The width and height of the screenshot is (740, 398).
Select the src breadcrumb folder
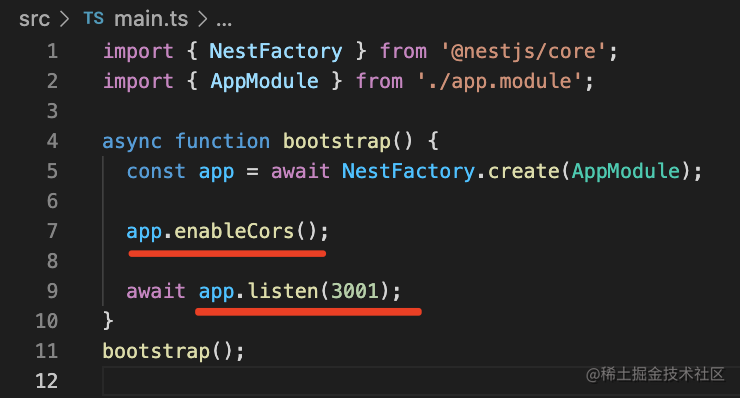click(34, 19)
